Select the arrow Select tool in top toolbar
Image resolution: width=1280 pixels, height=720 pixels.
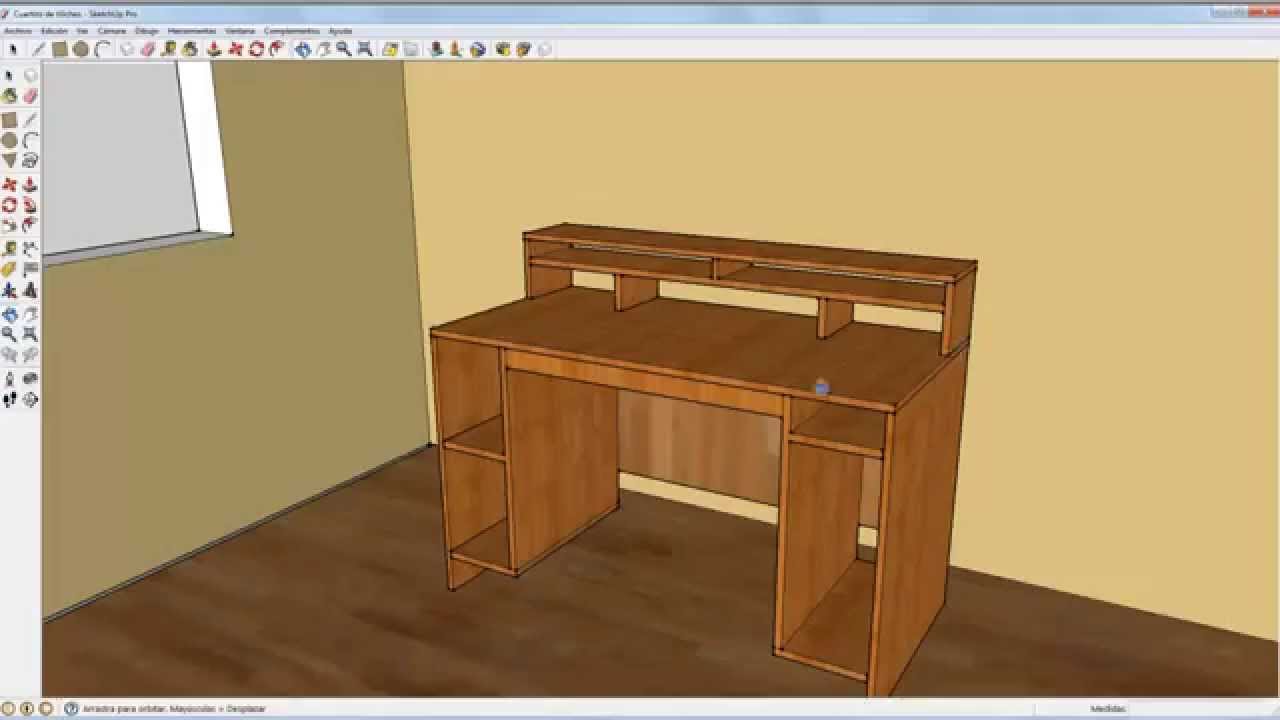point(13,49)
